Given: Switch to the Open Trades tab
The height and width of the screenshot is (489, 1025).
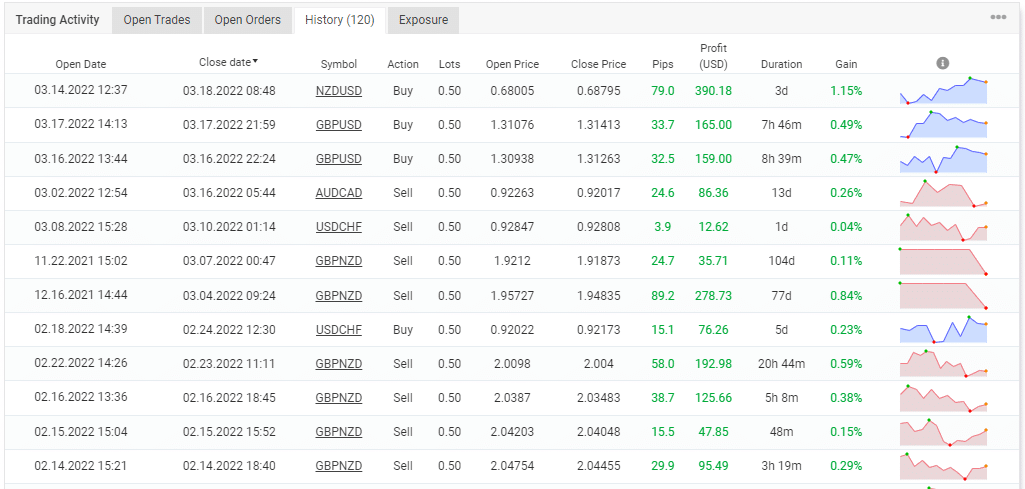Looking at the screenshot, I should [x=157, y=20].
